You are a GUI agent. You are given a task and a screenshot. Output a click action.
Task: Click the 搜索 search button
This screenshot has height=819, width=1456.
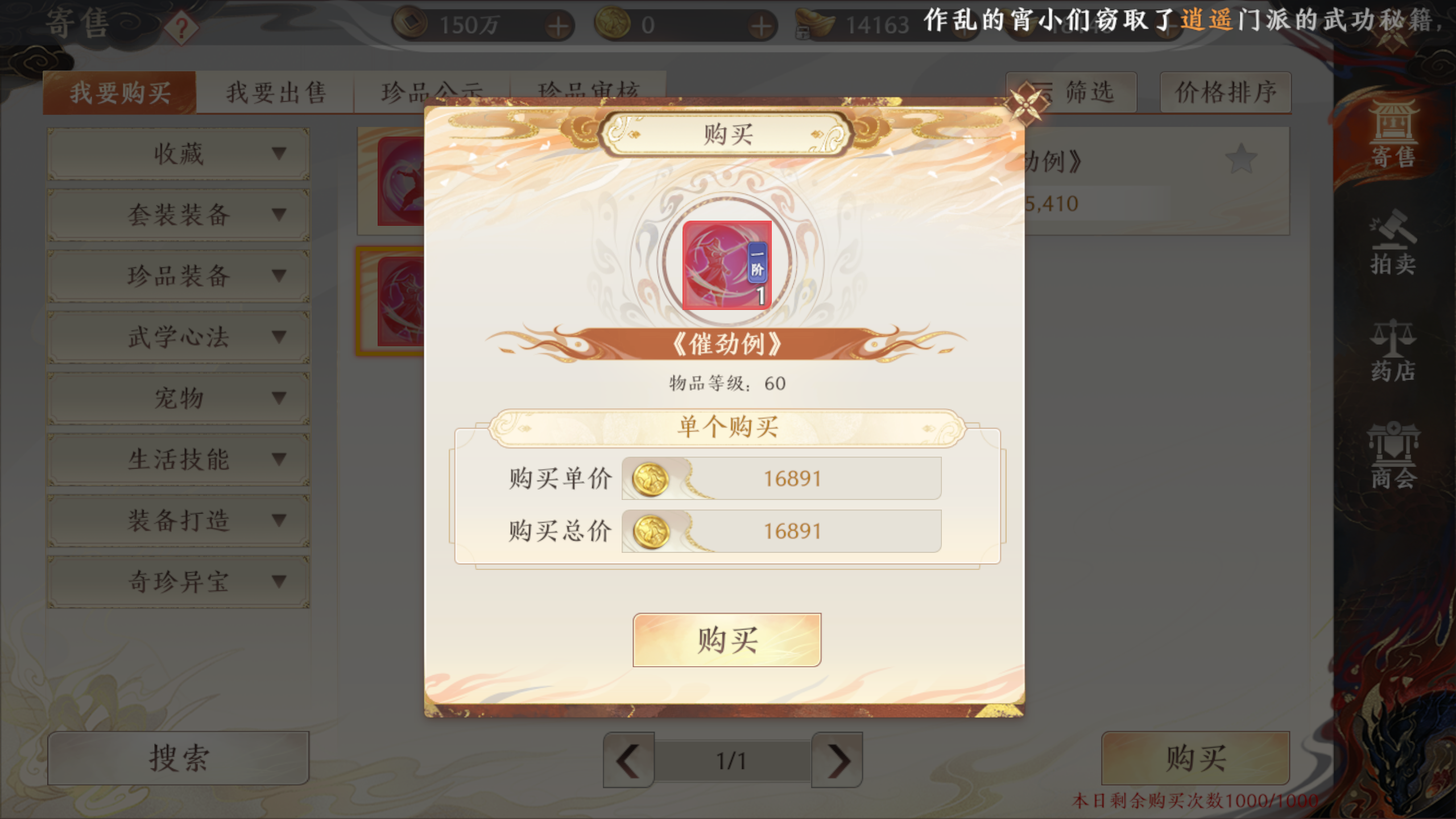(179, 758)
